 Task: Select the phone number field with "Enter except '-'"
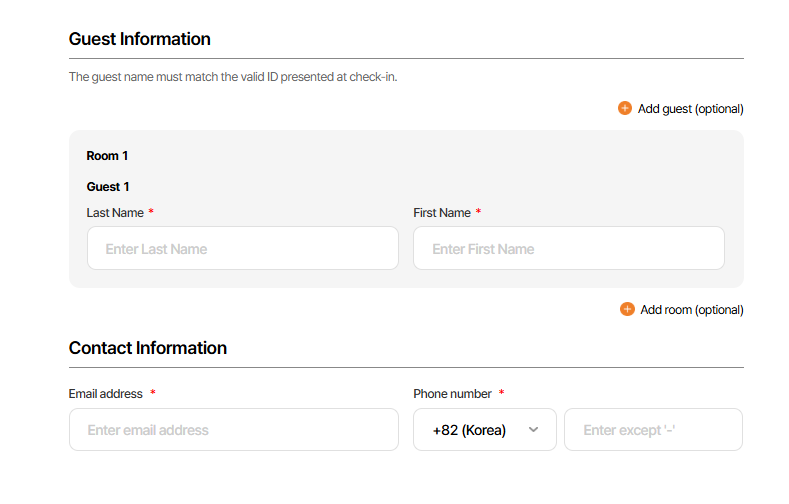(653, 430)
